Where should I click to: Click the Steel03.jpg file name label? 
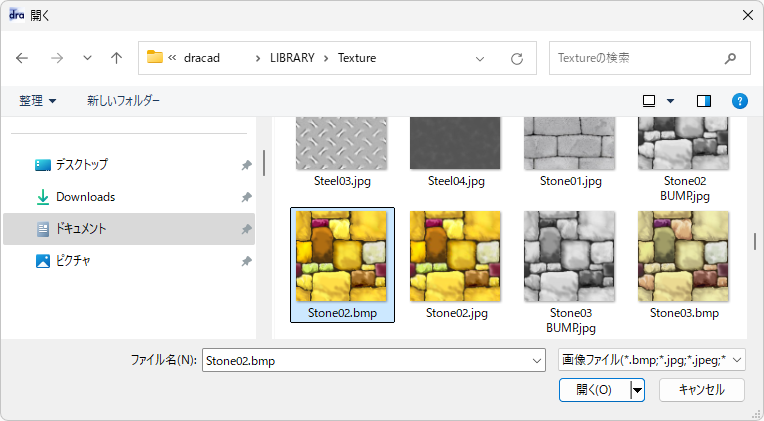pyautogui.click(x=342, y=181)
